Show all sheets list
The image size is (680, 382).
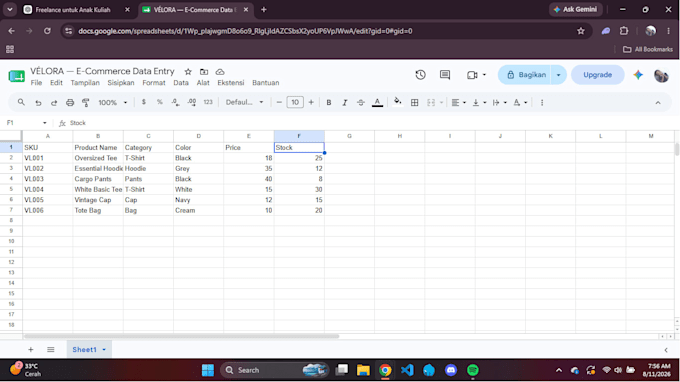tap(51, 349)
